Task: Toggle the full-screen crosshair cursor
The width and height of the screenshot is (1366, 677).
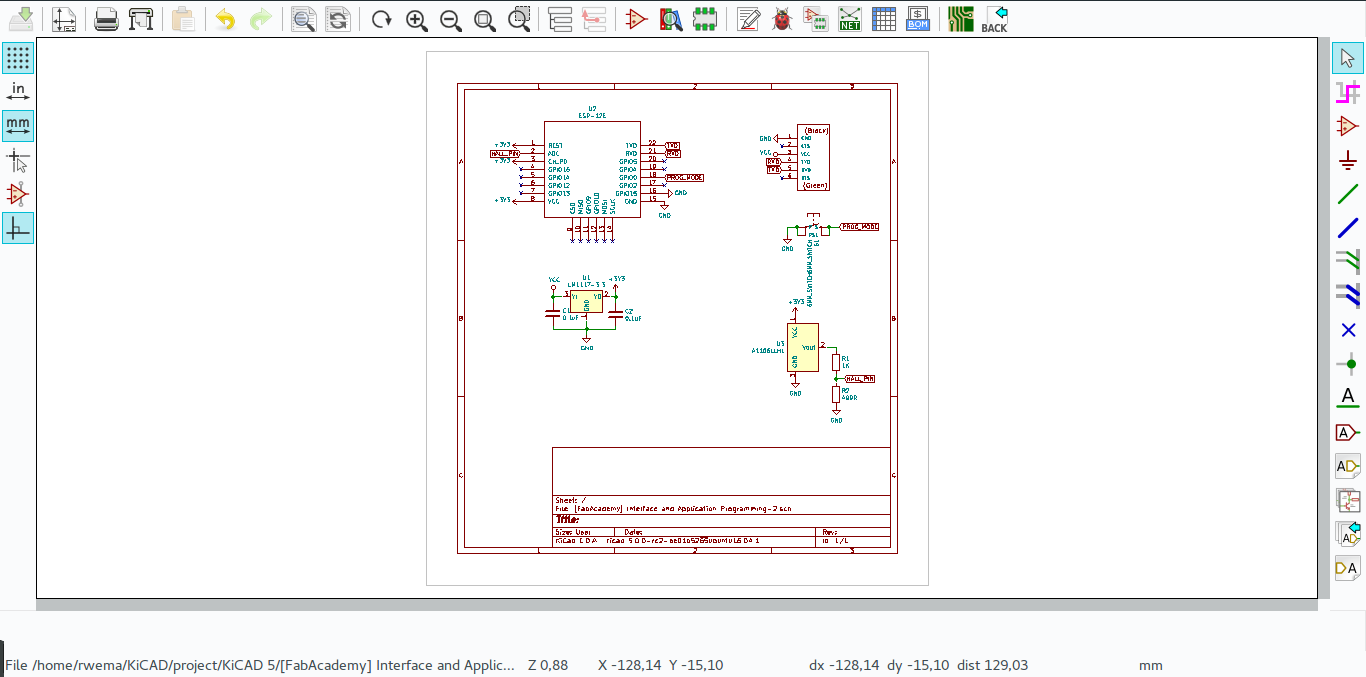Action: coord(17,159)
